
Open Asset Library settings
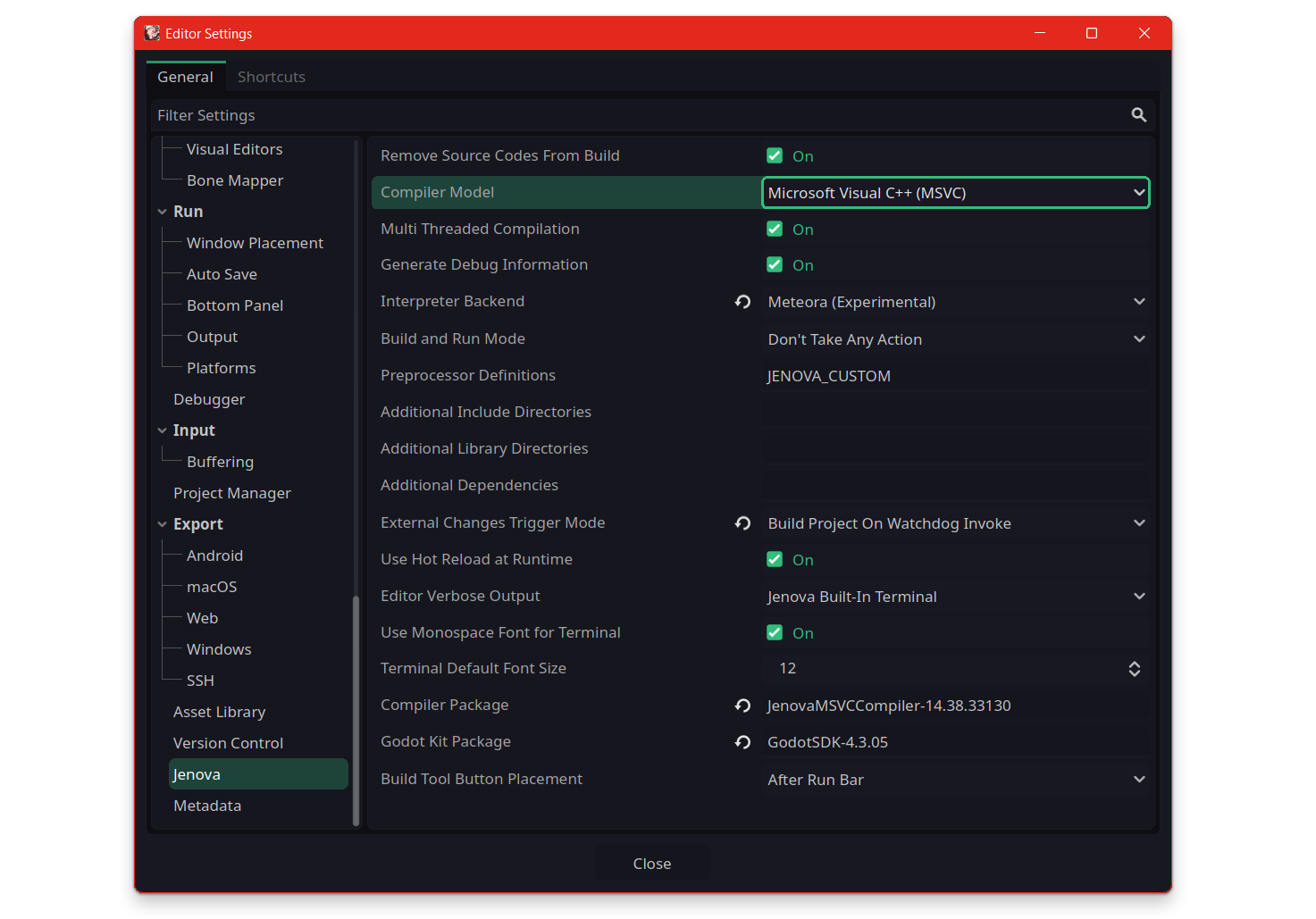[x=219, y=712]
